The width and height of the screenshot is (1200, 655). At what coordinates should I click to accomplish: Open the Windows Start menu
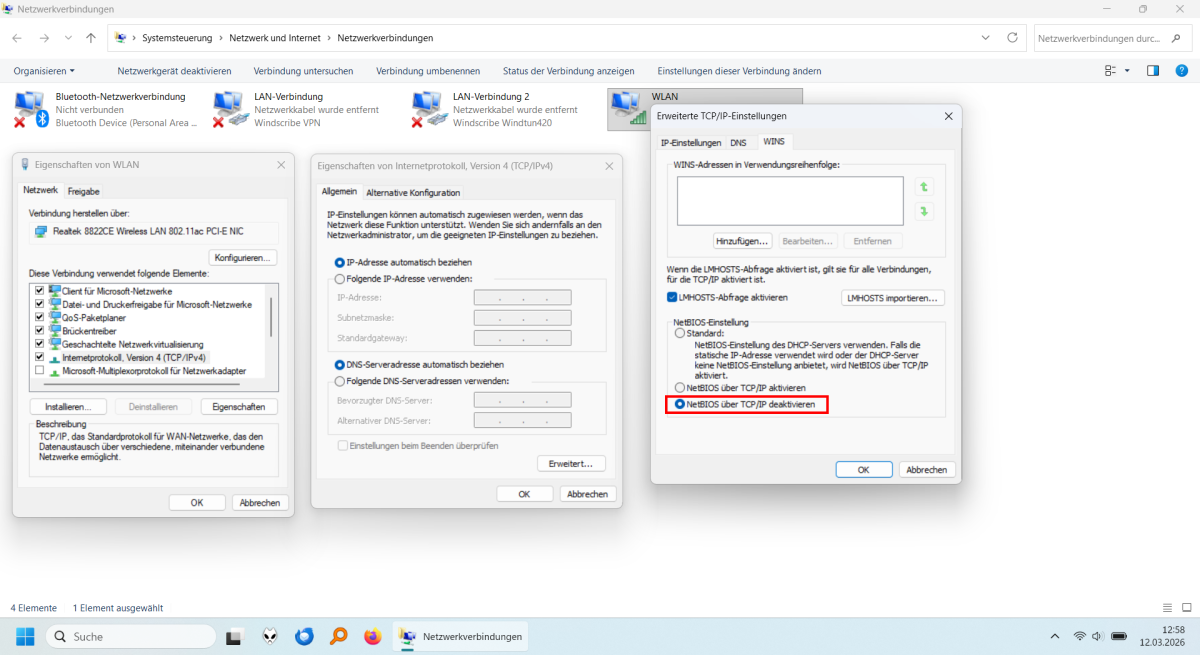[x=25, y=636]
